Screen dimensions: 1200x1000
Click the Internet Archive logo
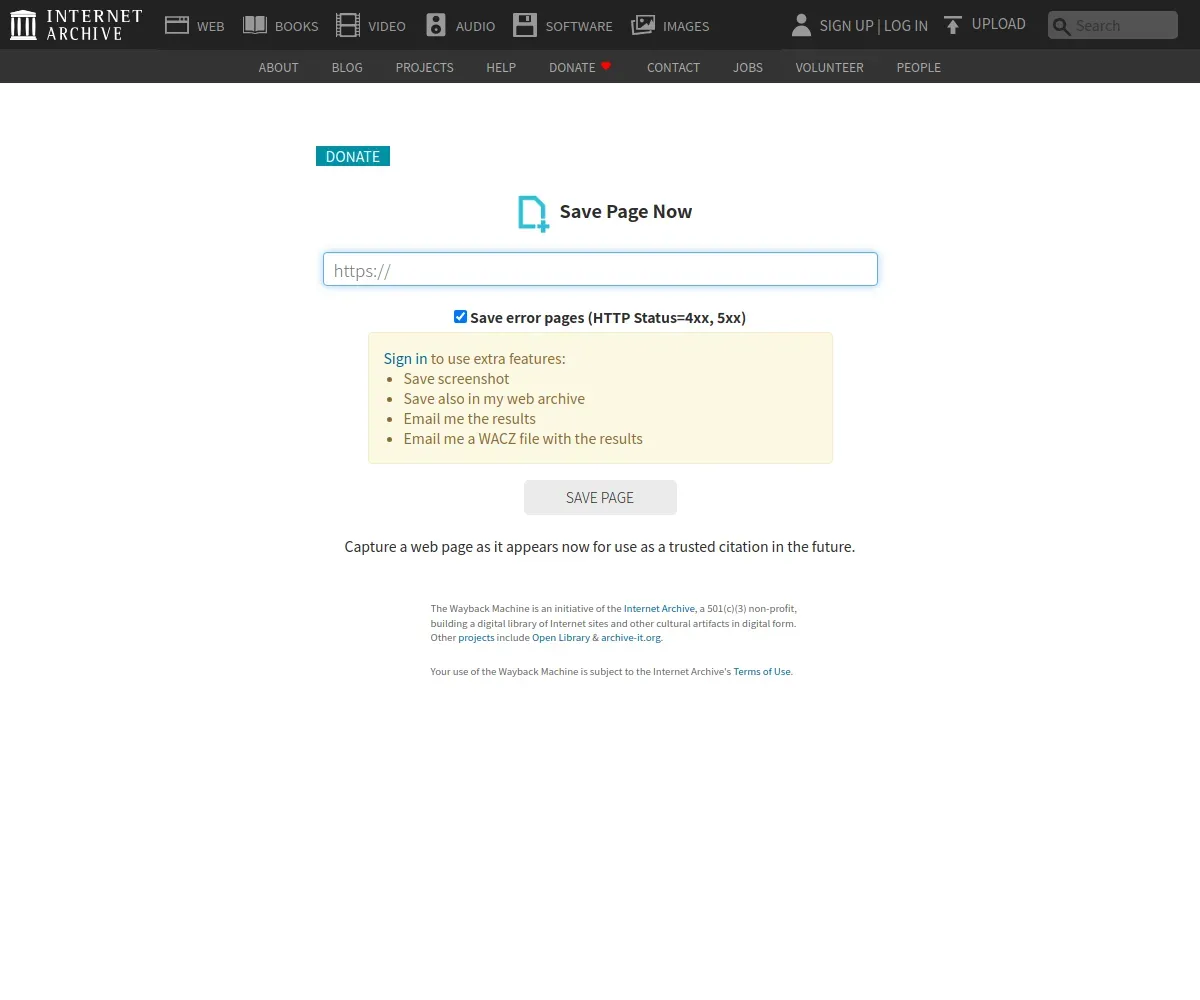tap(76, 25)
